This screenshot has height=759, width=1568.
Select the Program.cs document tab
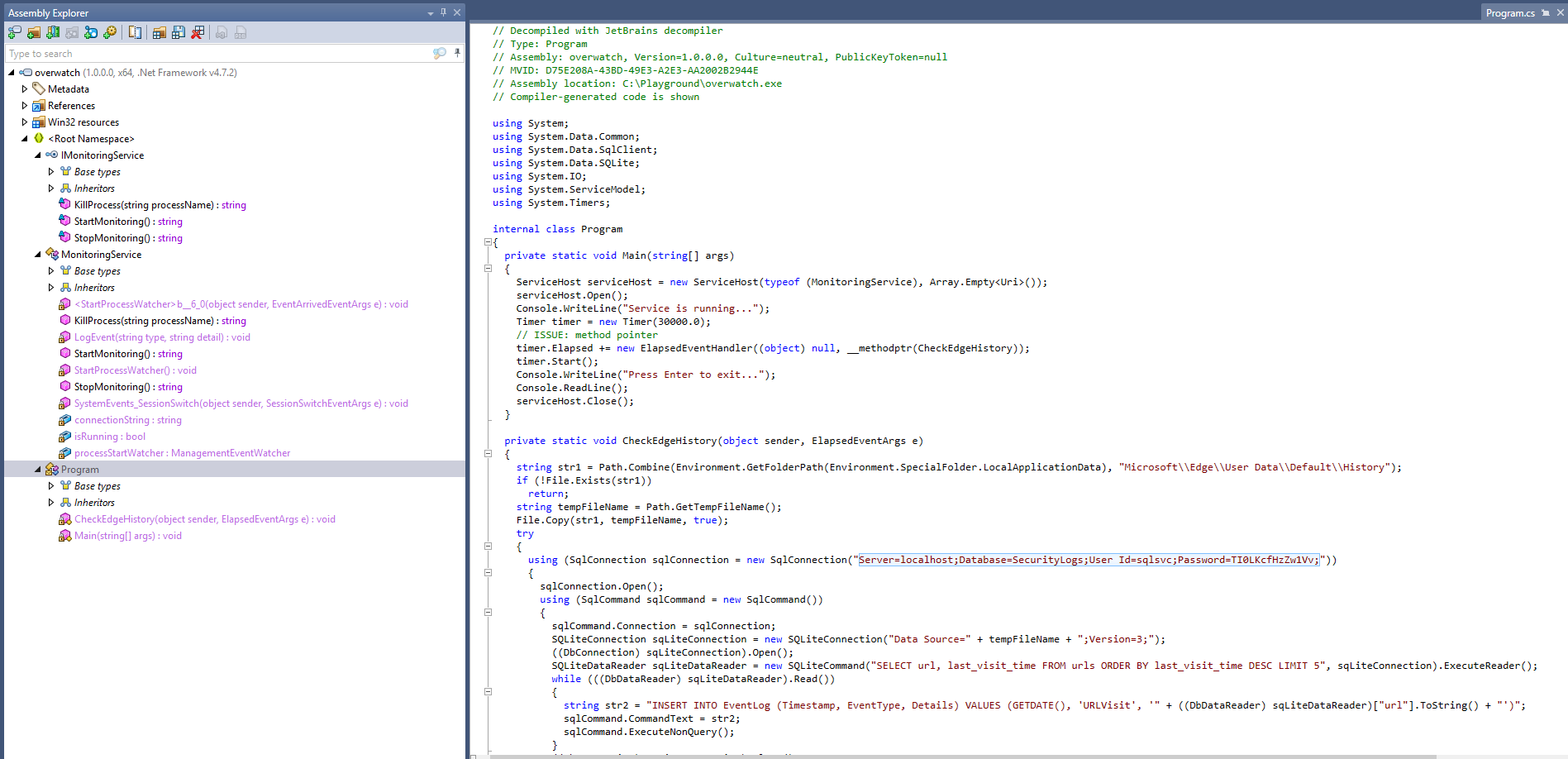(x=1510, y=12)
